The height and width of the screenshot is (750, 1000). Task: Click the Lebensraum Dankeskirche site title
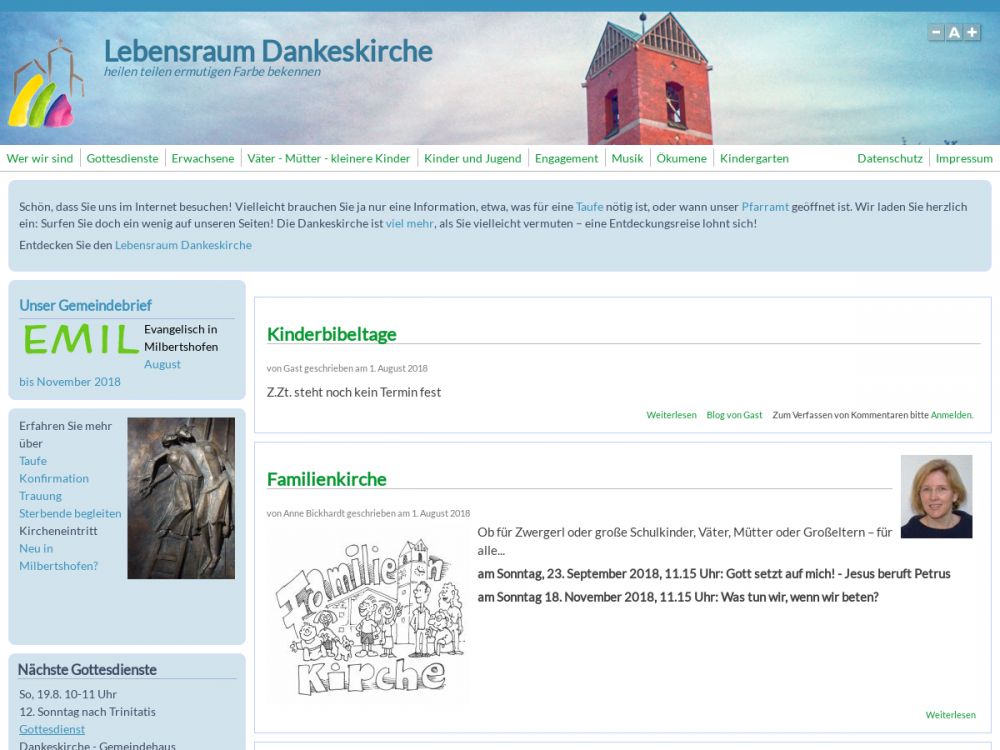tap(268, 51)
